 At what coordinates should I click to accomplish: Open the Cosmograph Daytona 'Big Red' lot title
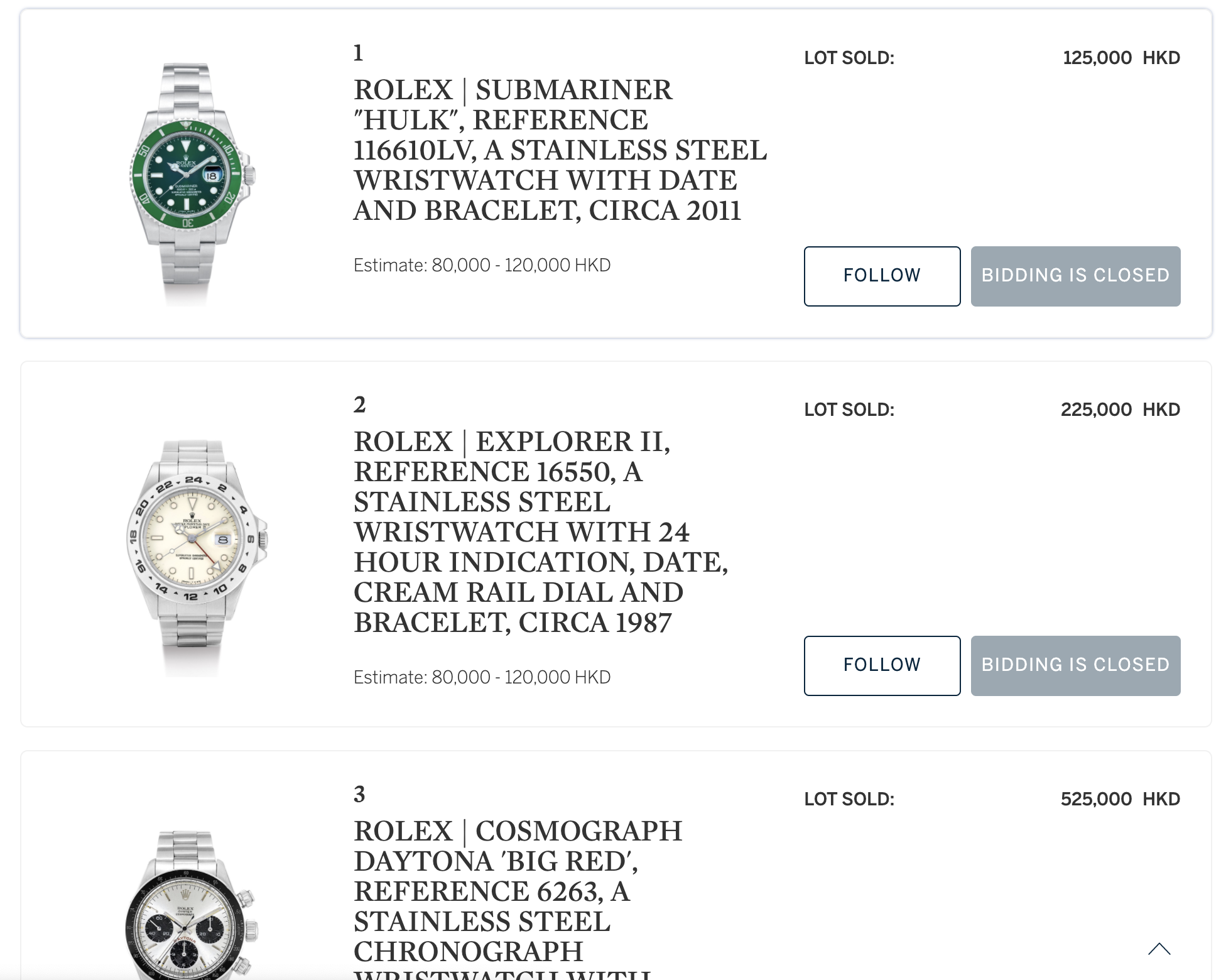tap(518, 892)
